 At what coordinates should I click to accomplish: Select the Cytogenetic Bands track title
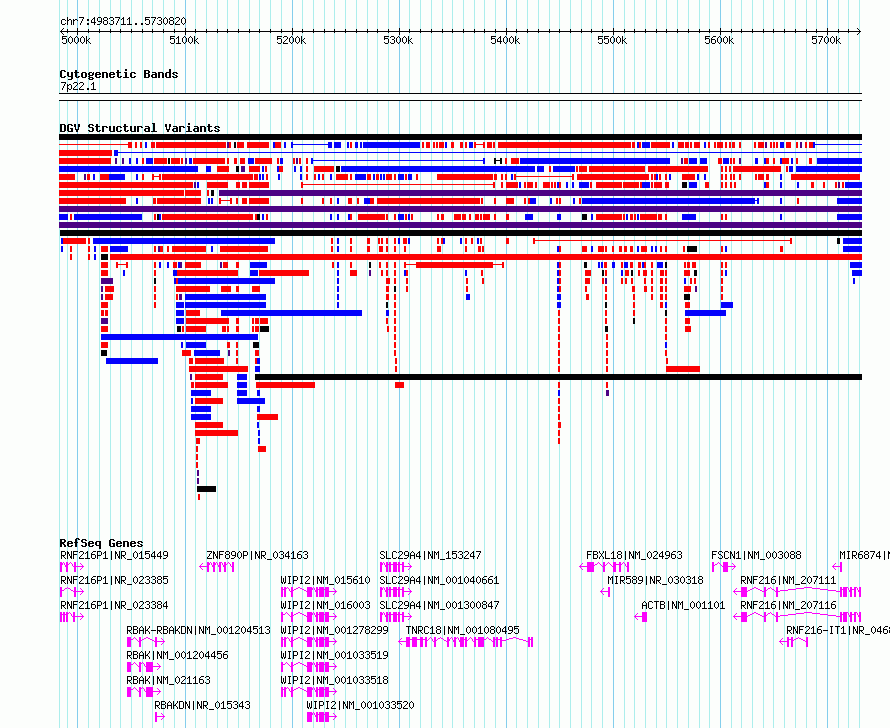coord(119,74)
